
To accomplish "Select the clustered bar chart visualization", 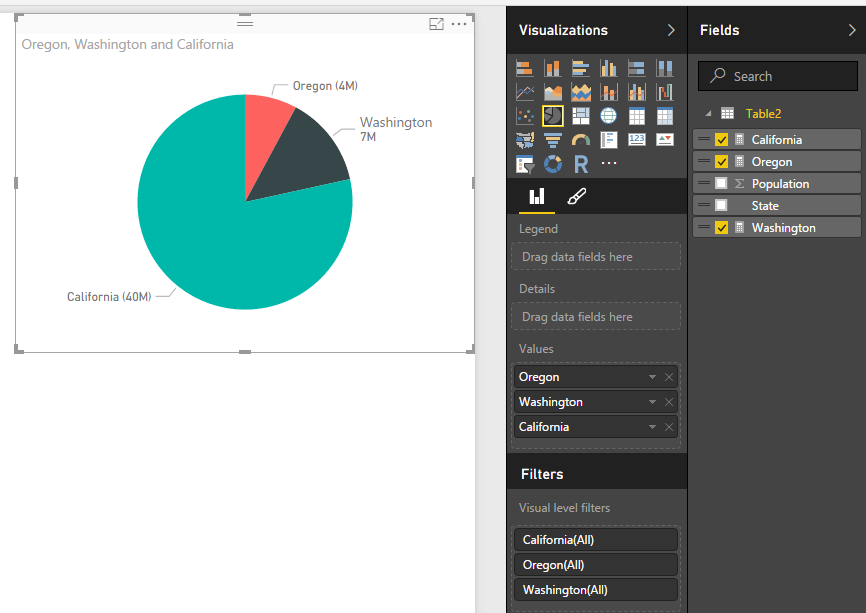I will point(580,68).
